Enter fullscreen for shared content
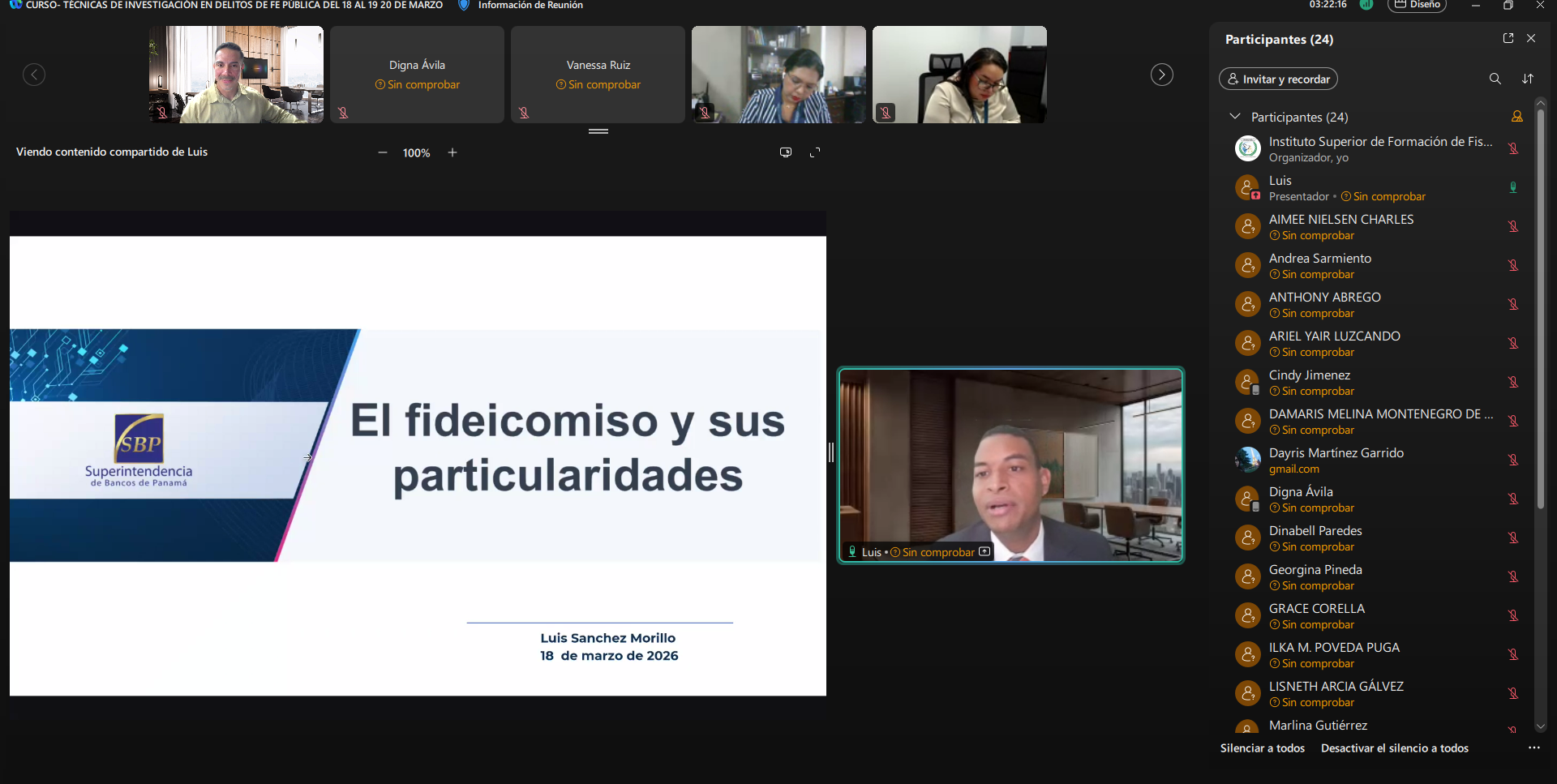This screenshot has width=1557, height=784. pos(815,152)
